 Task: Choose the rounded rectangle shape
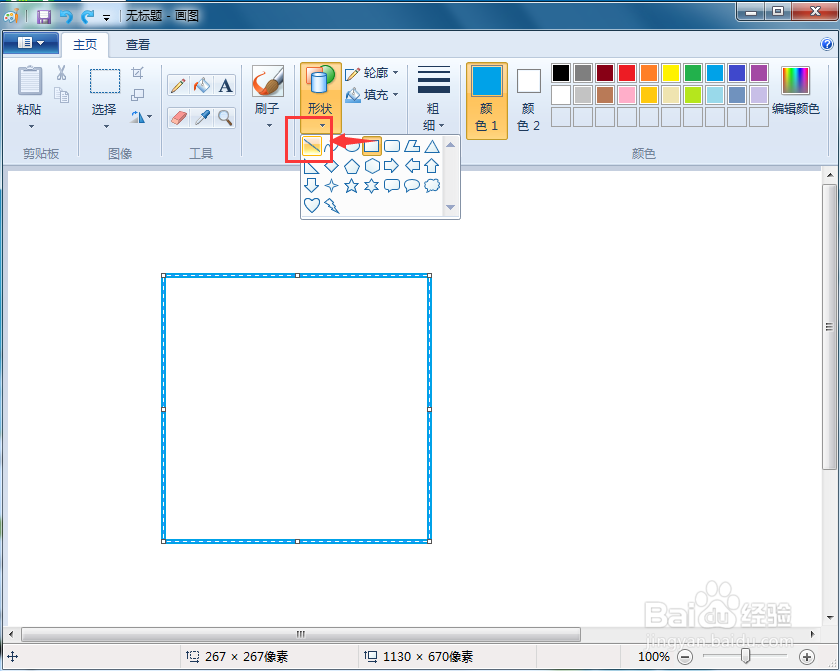pos(392,146)
